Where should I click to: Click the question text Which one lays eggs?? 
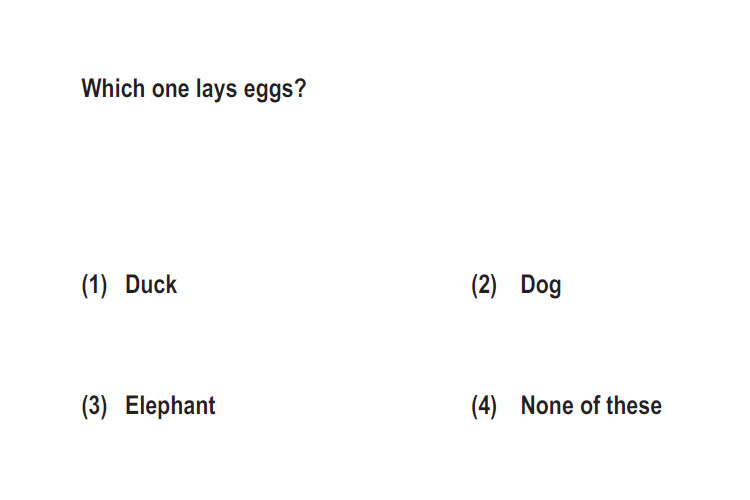[x=194, y=90]
